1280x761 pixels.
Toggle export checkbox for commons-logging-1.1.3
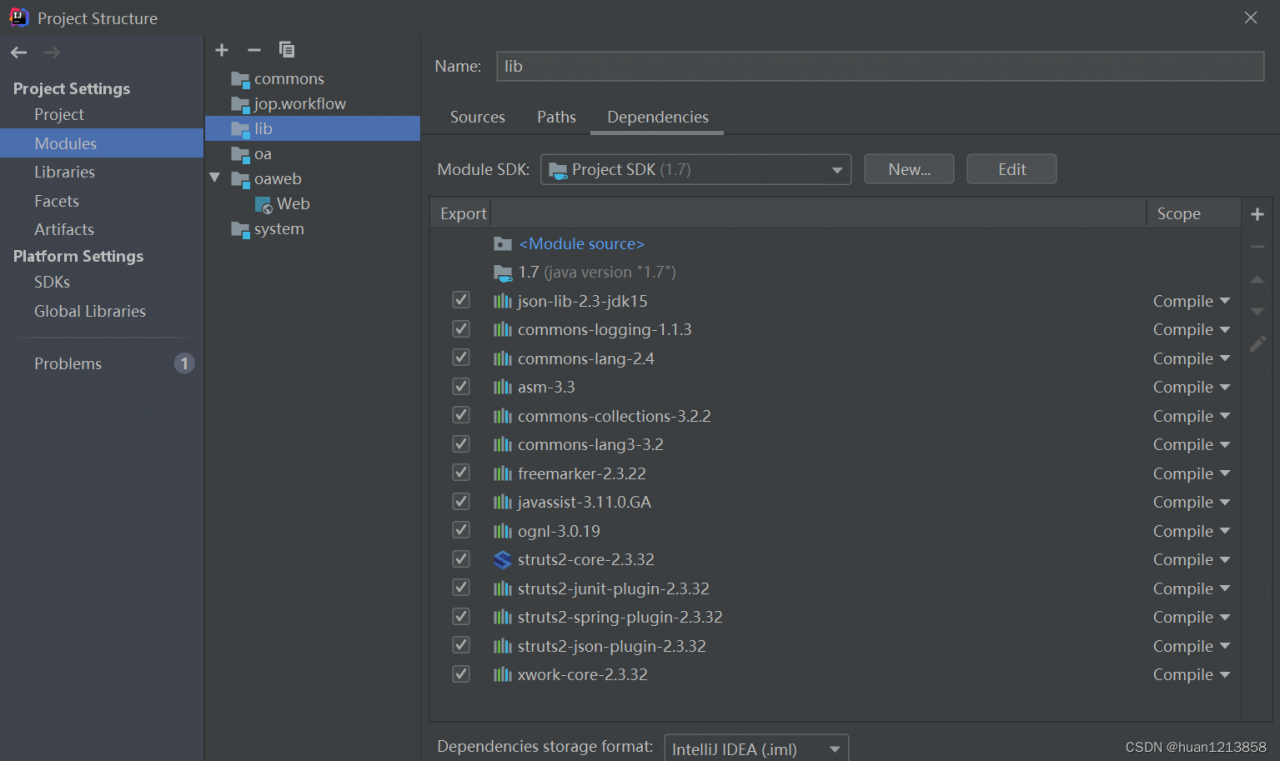point(461,329)
